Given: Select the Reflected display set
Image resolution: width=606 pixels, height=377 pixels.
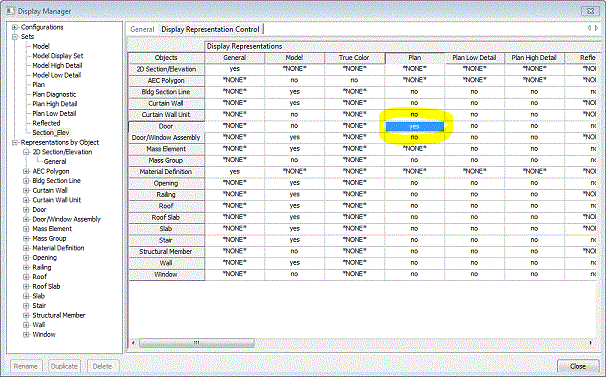Looking at the screenshot, I should coord(46,123).
